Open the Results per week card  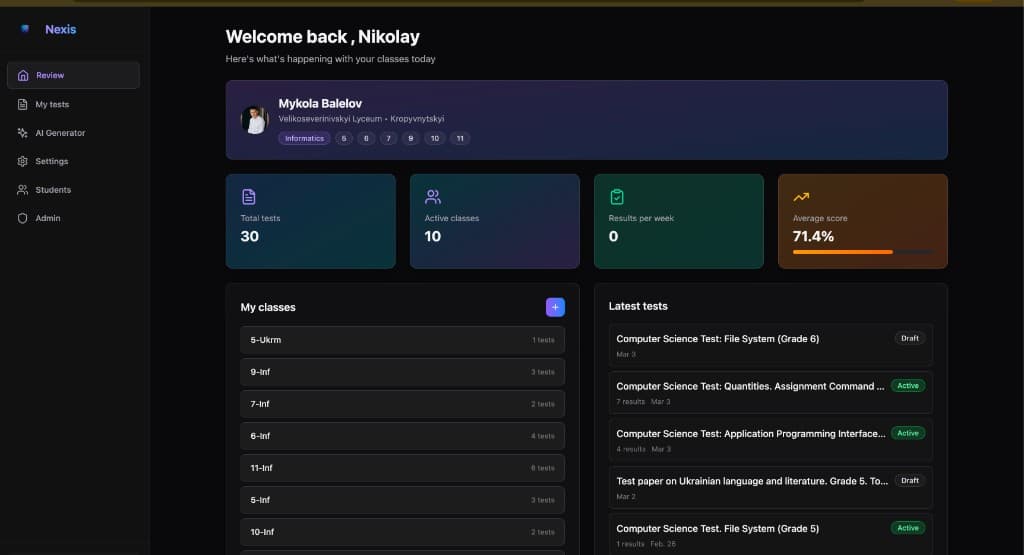point(679,221)
